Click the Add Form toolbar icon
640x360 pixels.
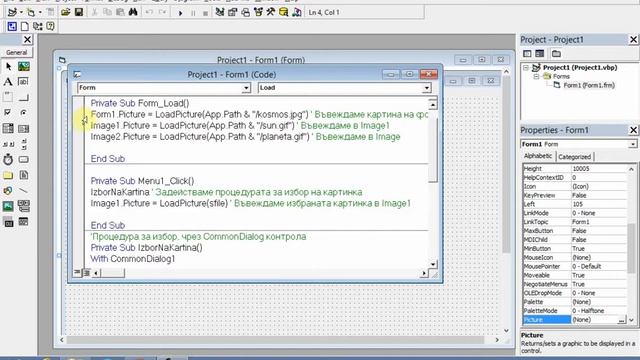point(31,12)
